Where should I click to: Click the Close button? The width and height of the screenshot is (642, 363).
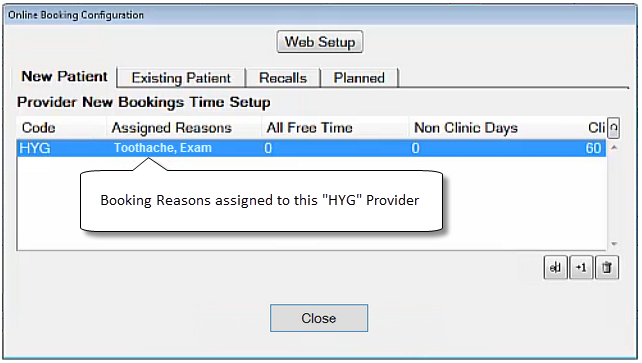click(319, 318)
